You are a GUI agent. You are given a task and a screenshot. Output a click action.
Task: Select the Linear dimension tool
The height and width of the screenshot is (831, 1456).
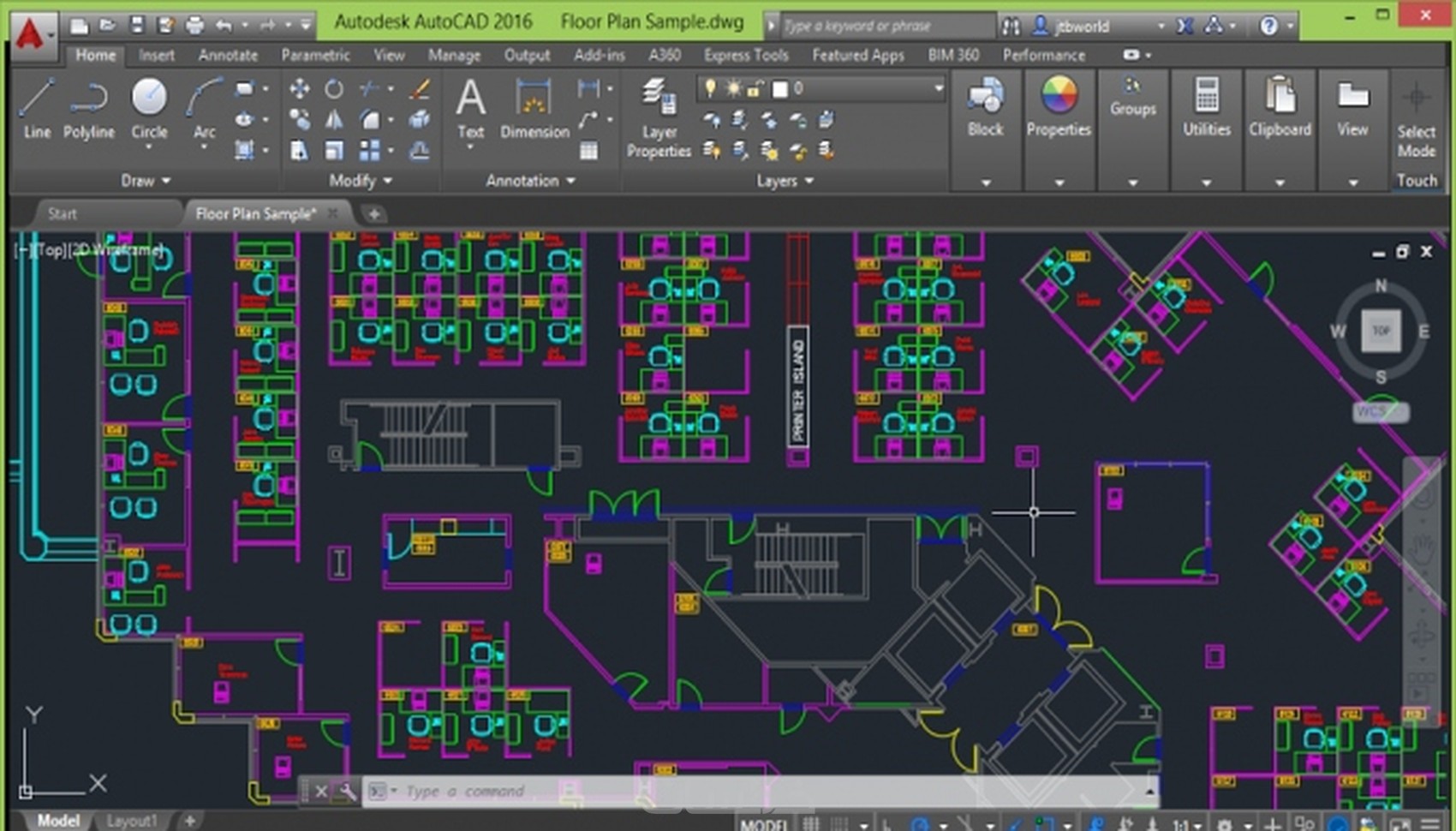[588, 88]
